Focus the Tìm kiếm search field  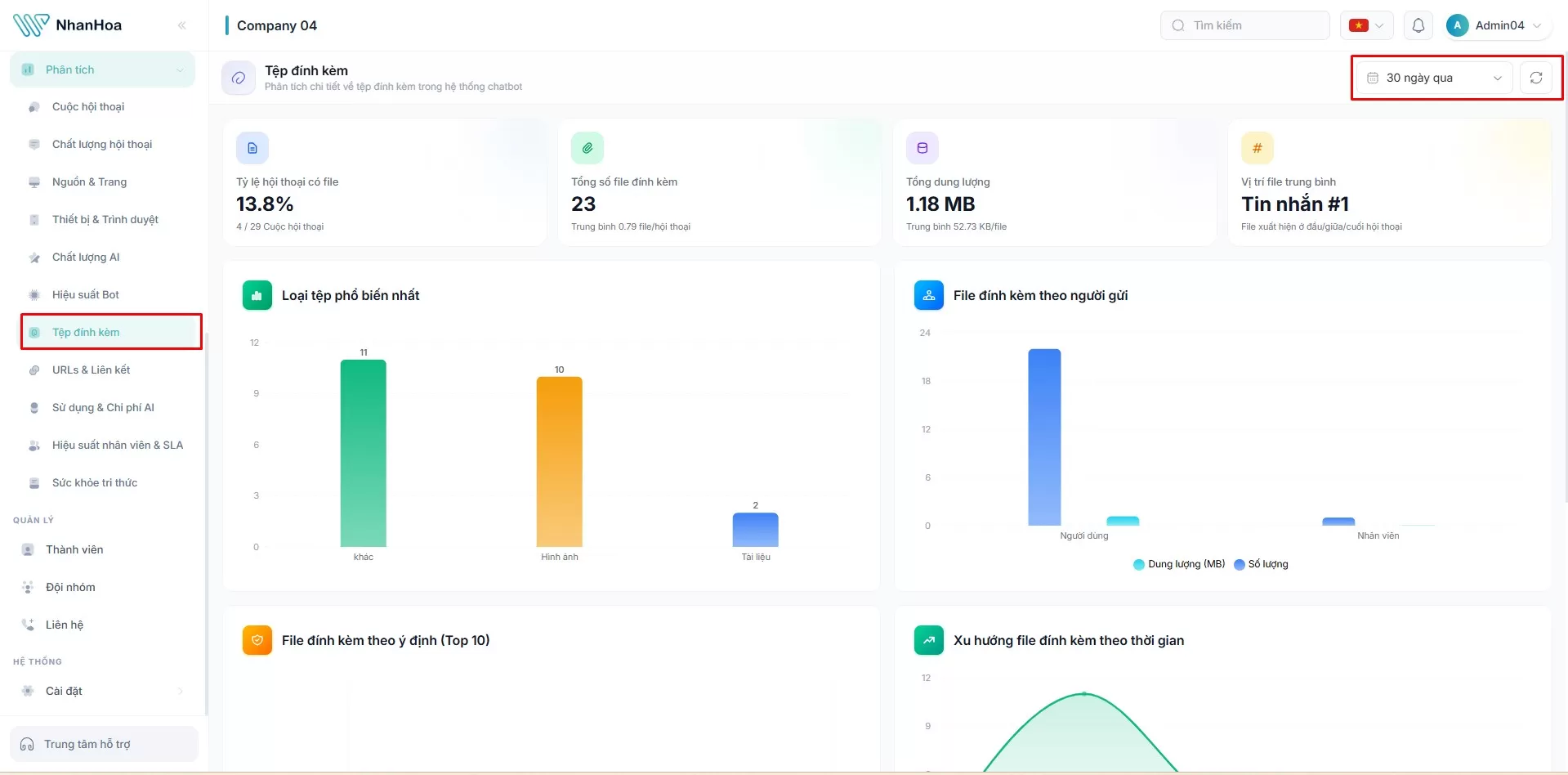click(1244, 25)
